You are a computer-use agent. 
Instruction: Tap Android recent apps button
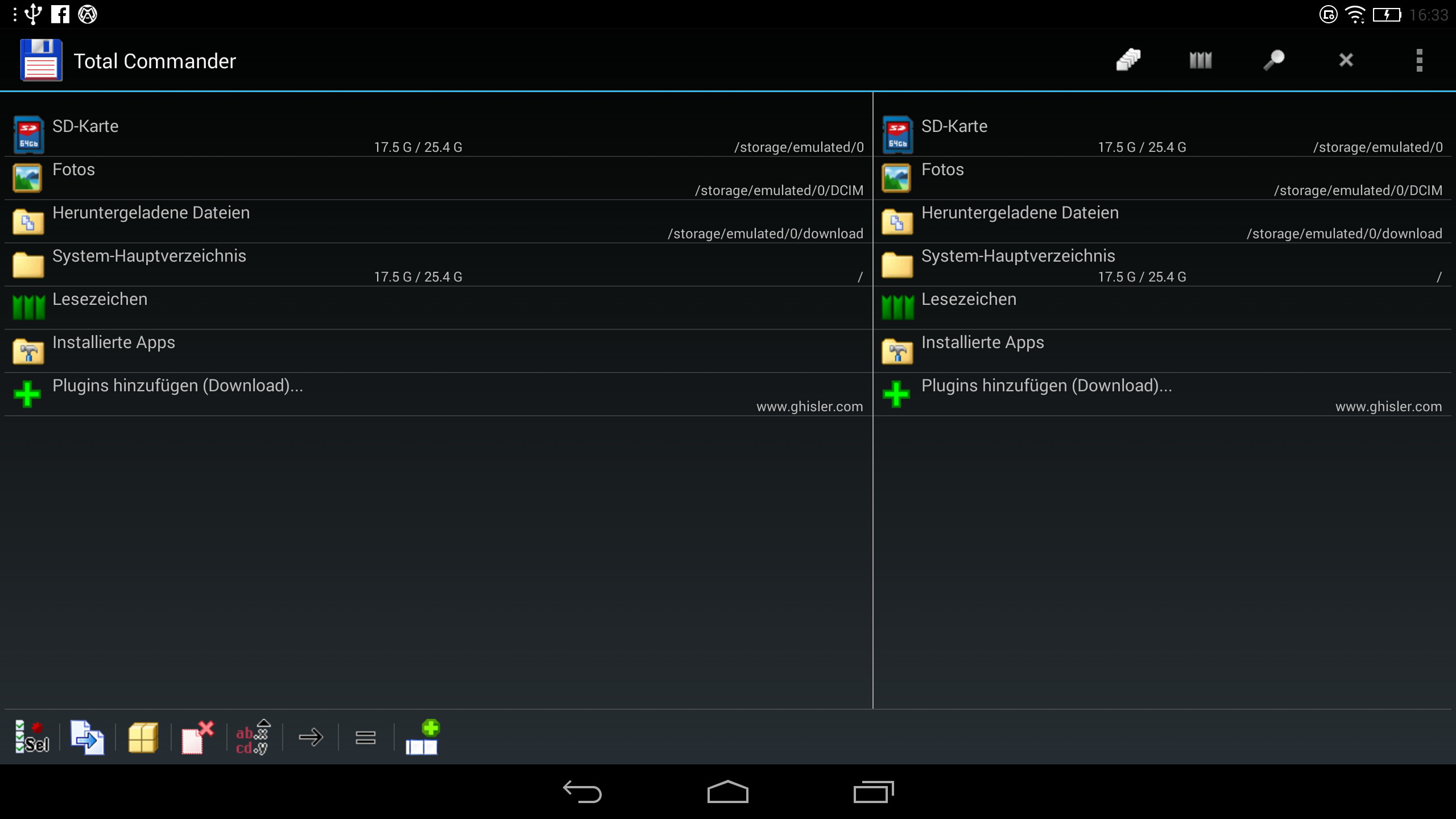874,791
